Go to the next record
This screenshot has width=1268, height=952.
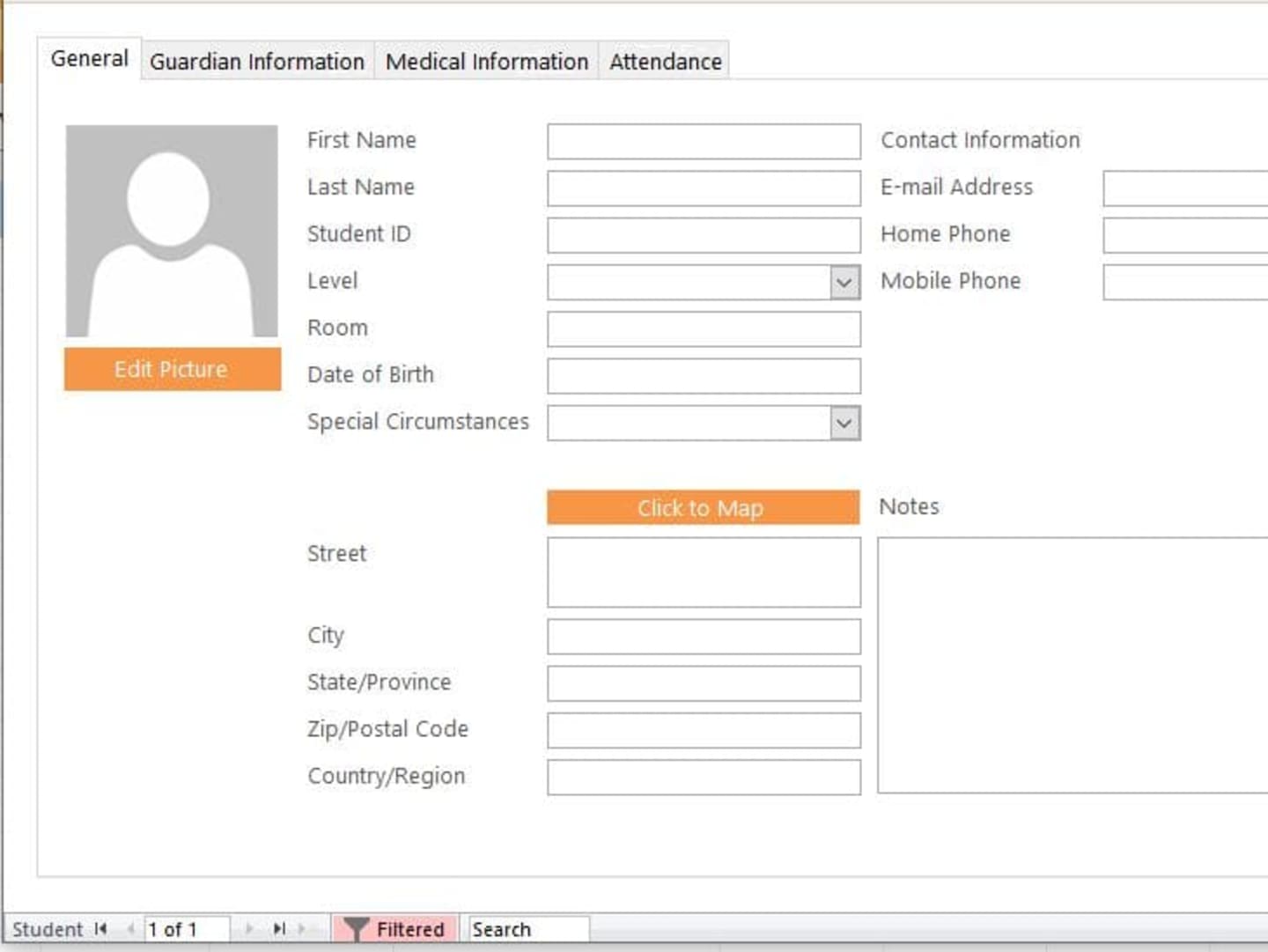(249, 929)
